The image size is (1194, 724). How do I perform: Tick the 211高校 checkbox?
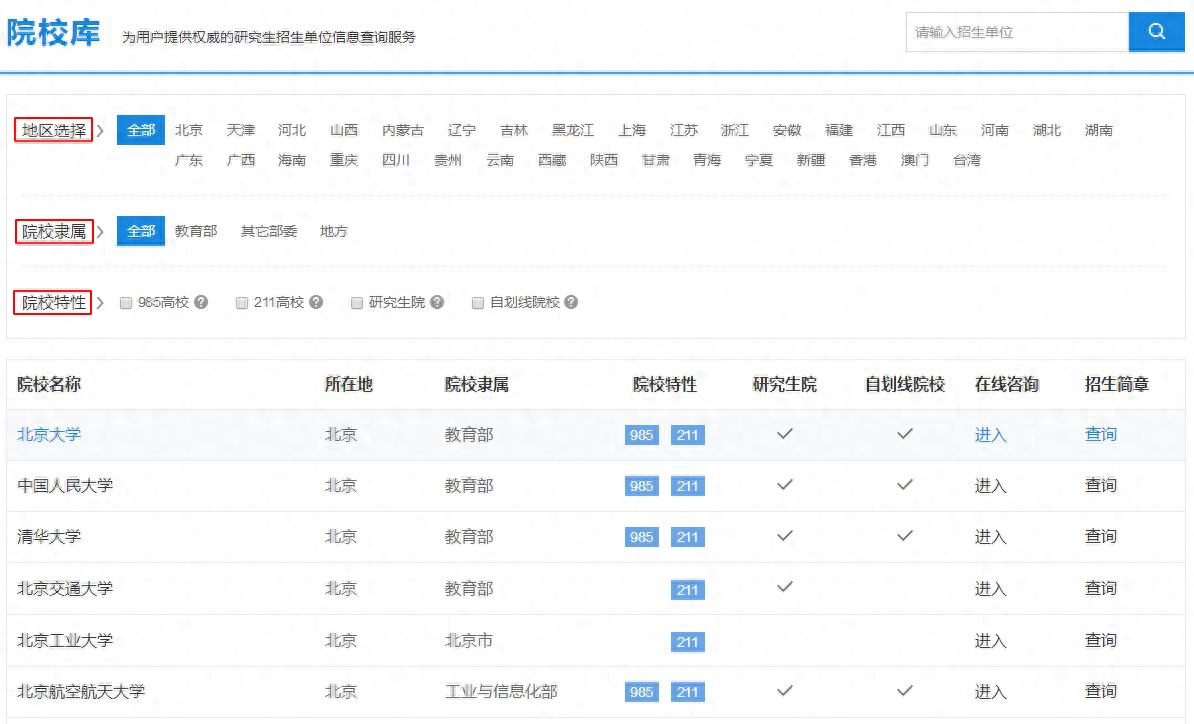pyautogui.click(x=242, y=303)
